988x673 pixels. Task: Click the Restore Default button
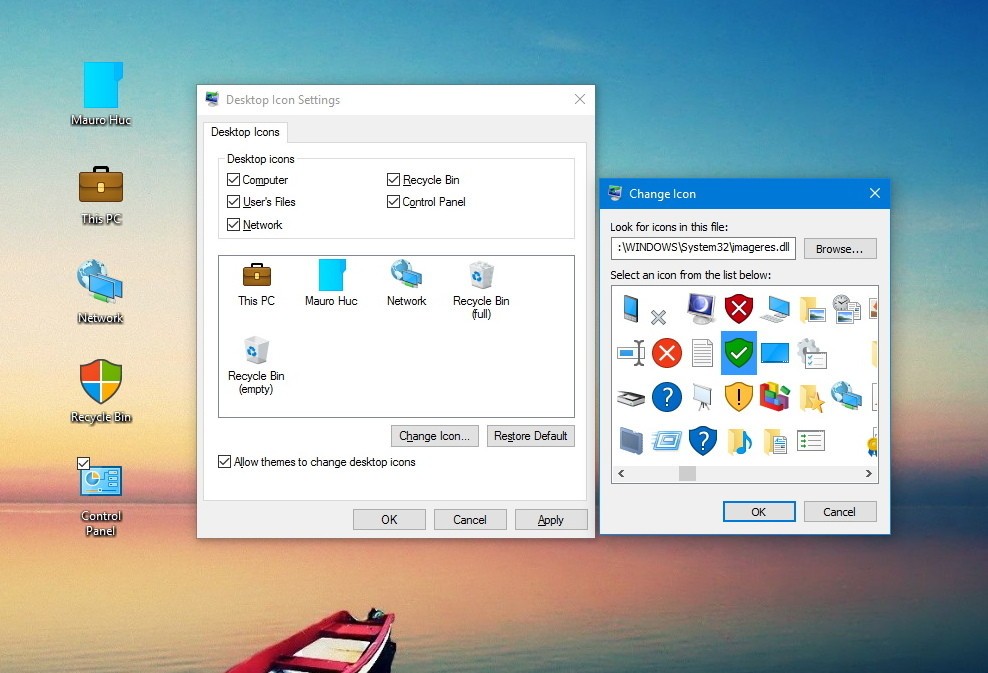[x=530, y=435]
